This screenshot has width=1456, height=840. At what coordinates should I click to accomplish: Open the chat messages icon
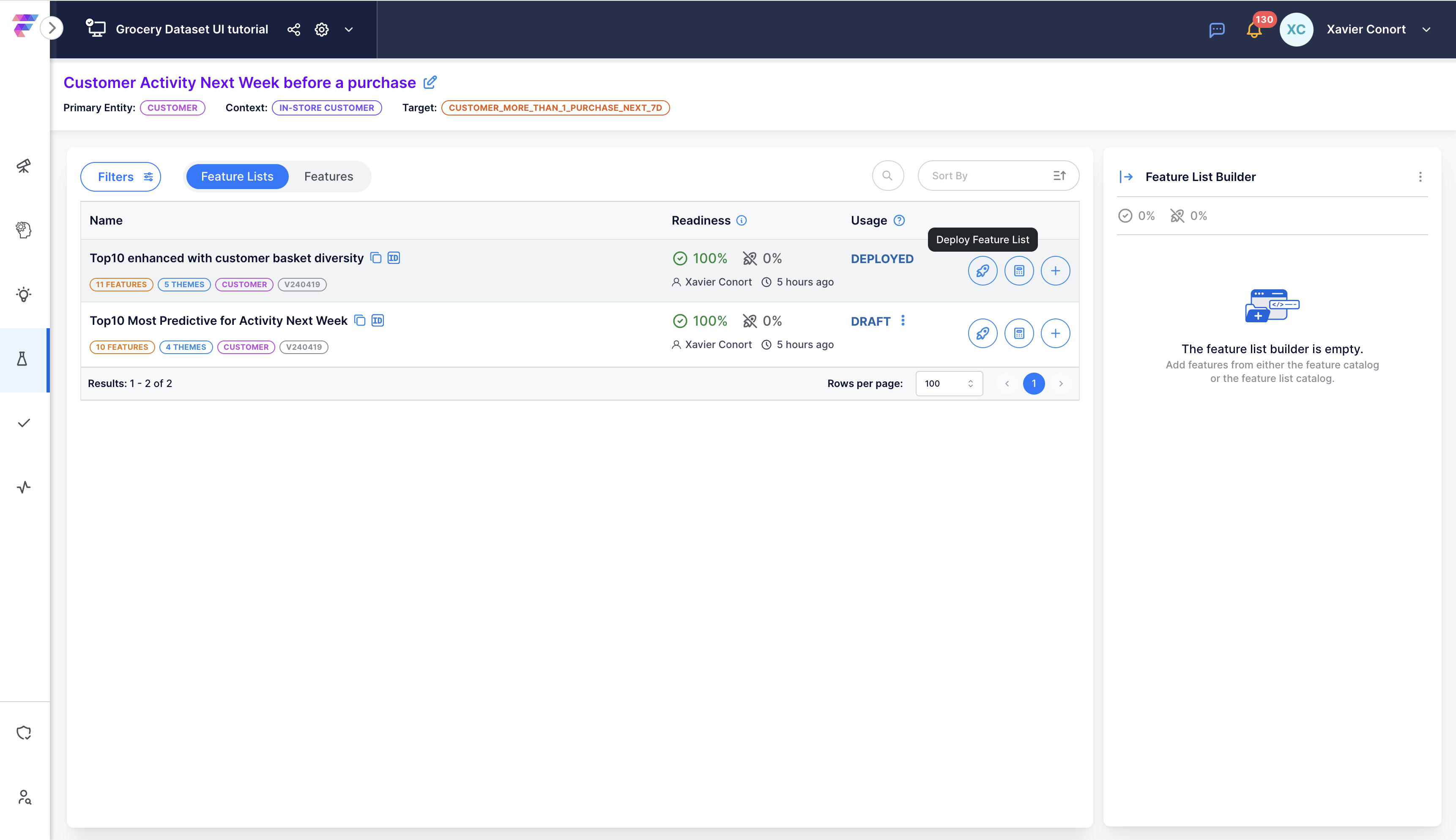pos(1217,30)
